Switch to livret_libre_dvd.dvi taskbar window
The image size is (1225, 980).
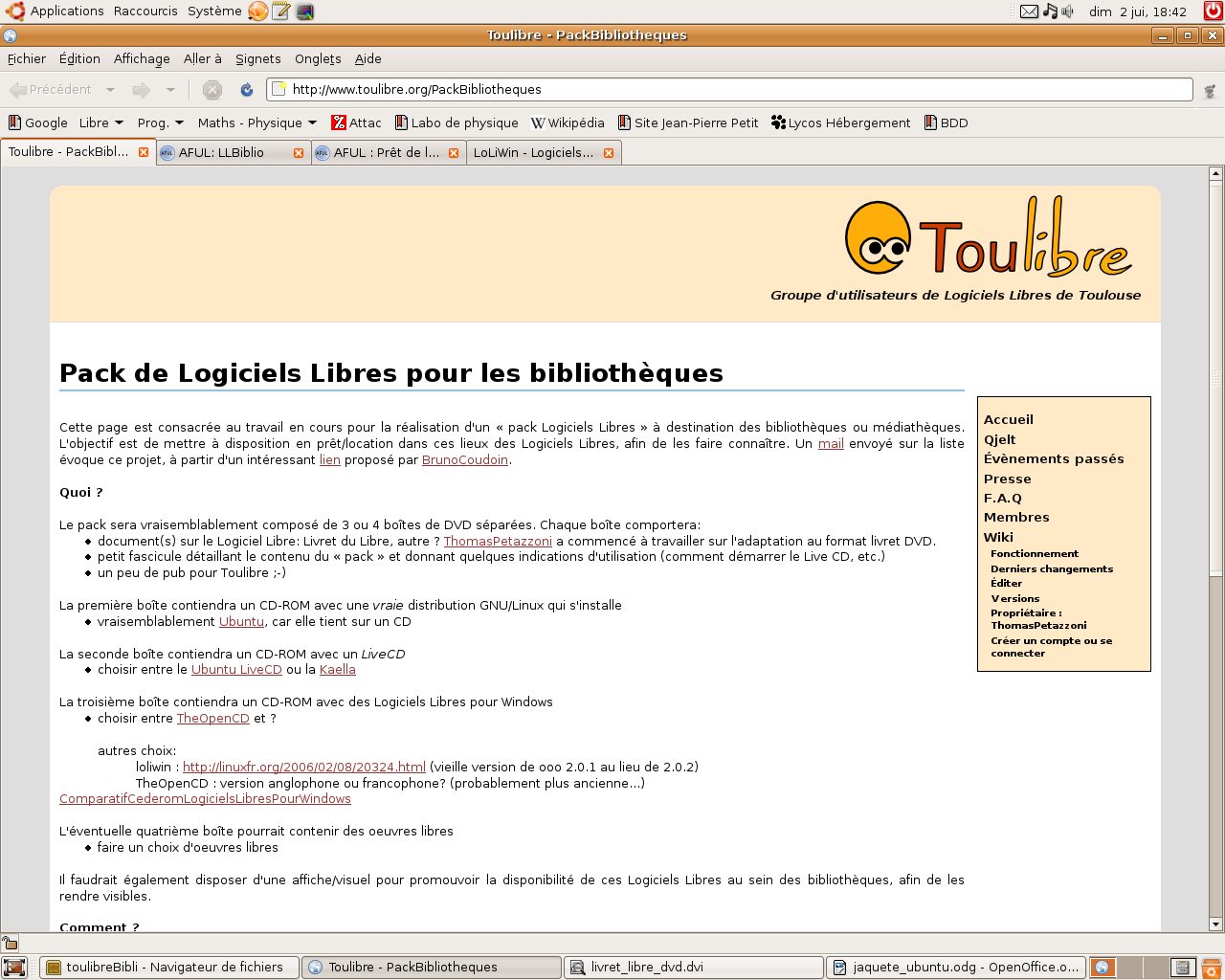point(694,968)
